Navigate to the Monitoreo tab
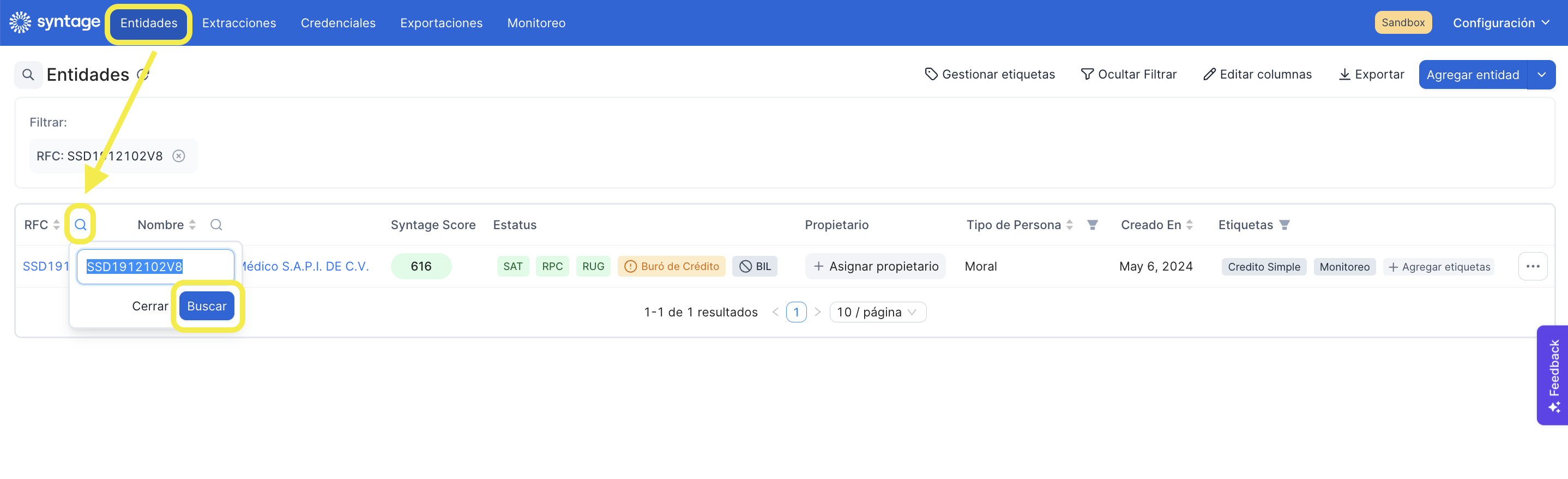Screen dimensions: 1568x479 click(536, 23)
